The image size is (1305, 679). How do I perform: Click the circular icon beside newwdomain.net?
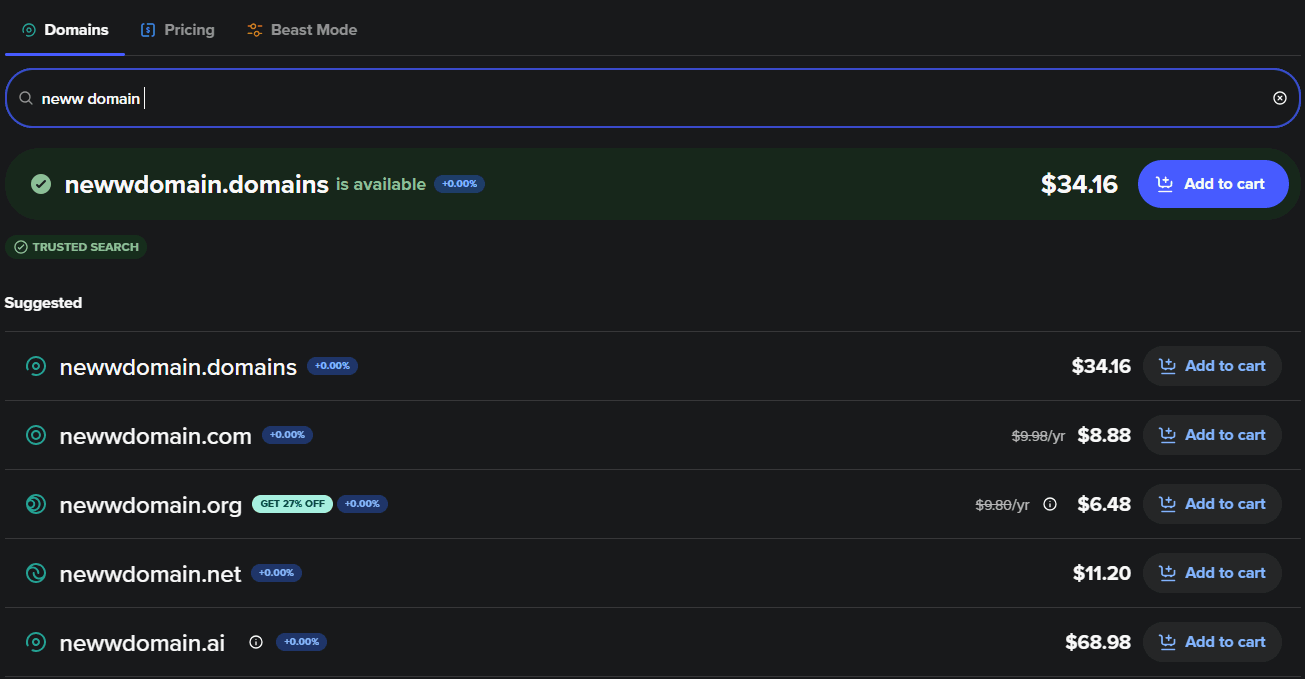pos(36,573)
